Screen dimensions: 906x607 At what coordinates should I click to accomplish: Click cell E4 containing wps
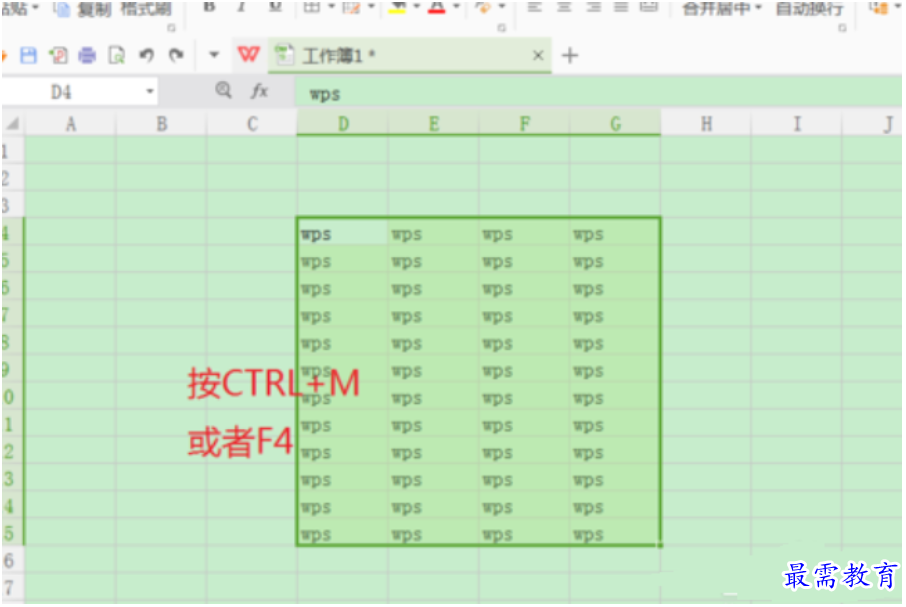click(434, 233)
